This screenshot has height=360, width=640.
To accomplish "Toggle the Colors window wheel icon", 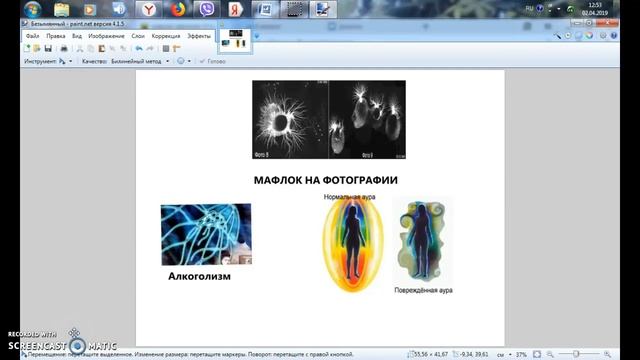I will coord(589,36).
